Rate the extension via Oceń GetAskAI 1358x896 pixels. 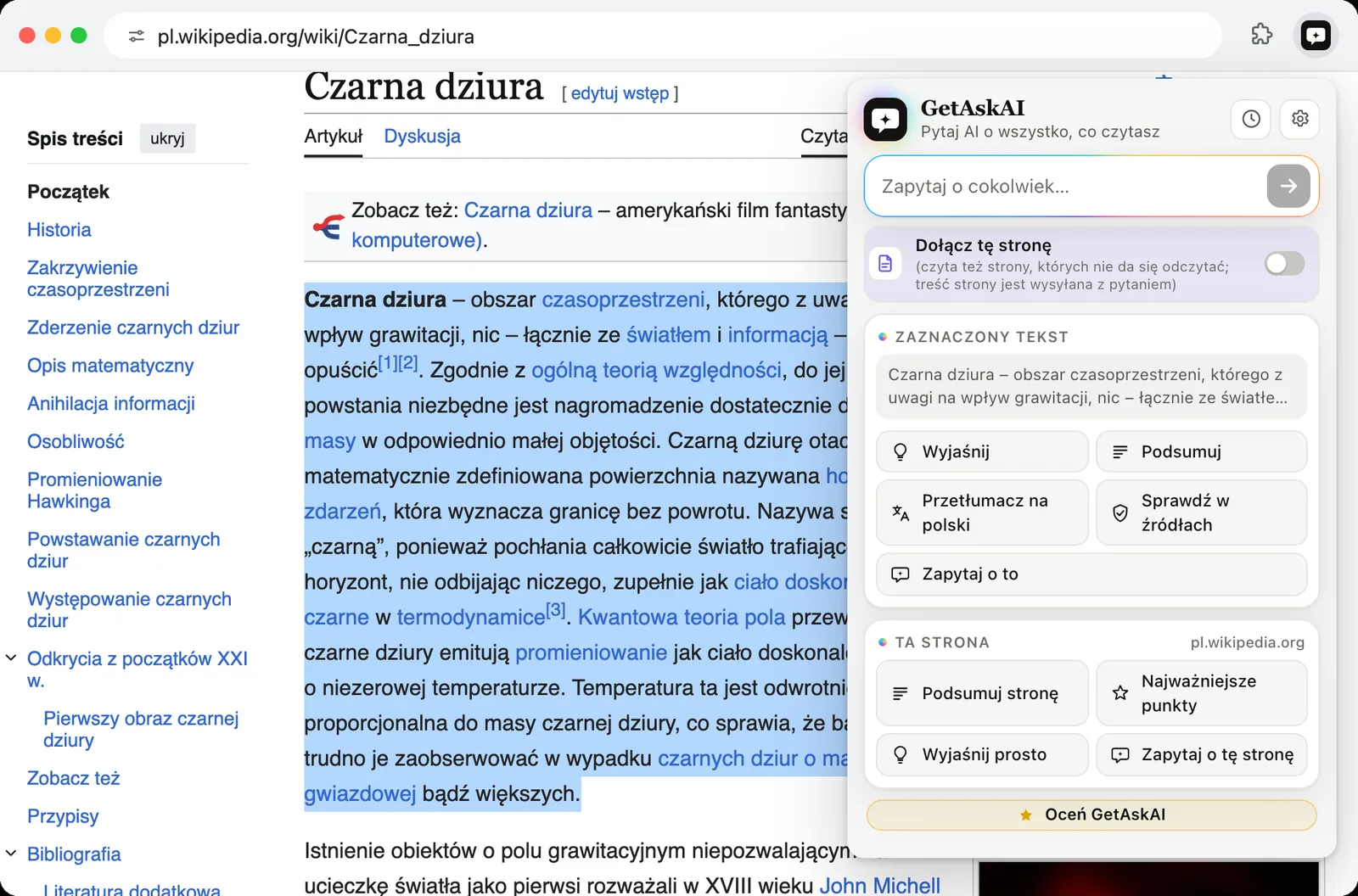click(1091, 815)
